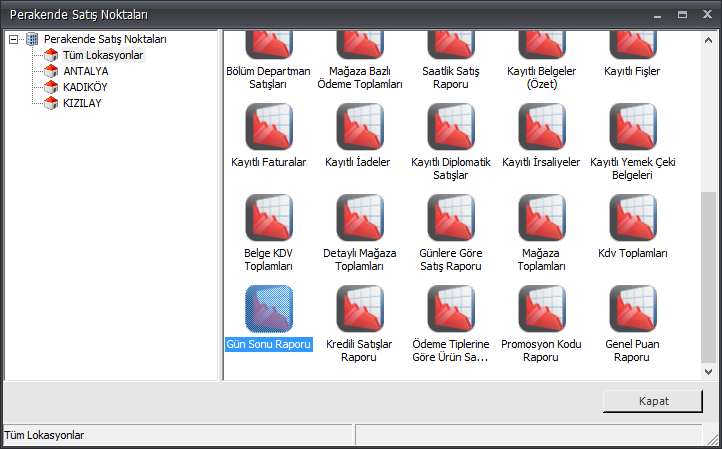The height and width of the screenshot is (449, 722).
Task: Click the store icon next to KIZILAY
Action: (x=51, y=103)
